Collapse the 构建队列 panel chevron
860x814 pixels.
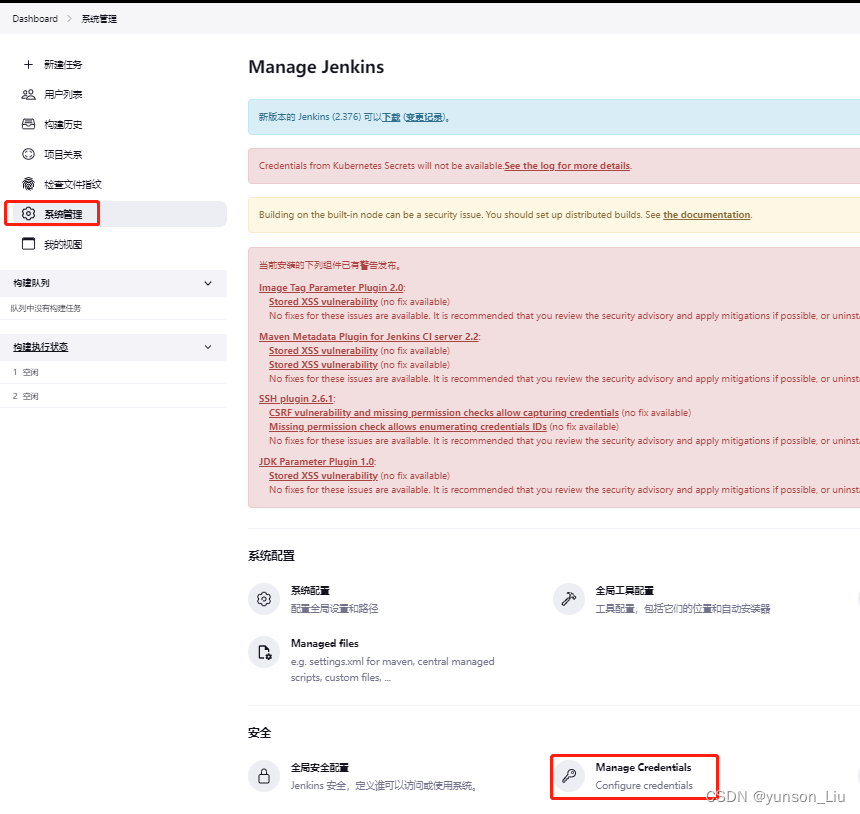coord(208,284)
